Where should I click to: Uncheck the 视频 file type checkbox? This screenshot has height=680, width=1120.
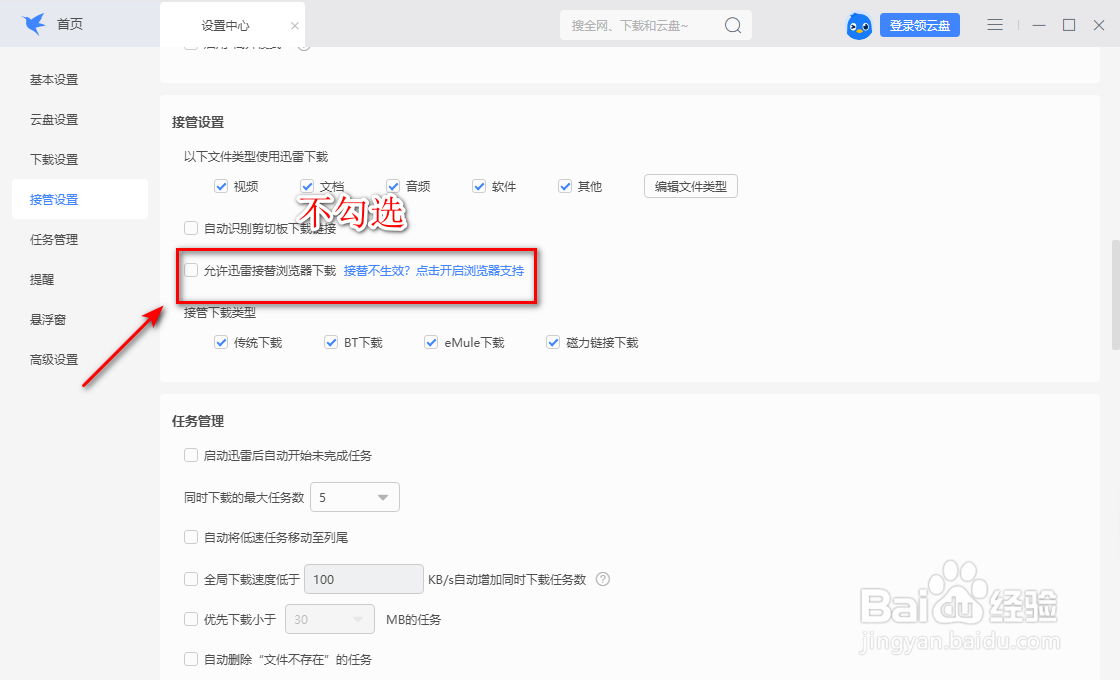click(x=221, y=186)
